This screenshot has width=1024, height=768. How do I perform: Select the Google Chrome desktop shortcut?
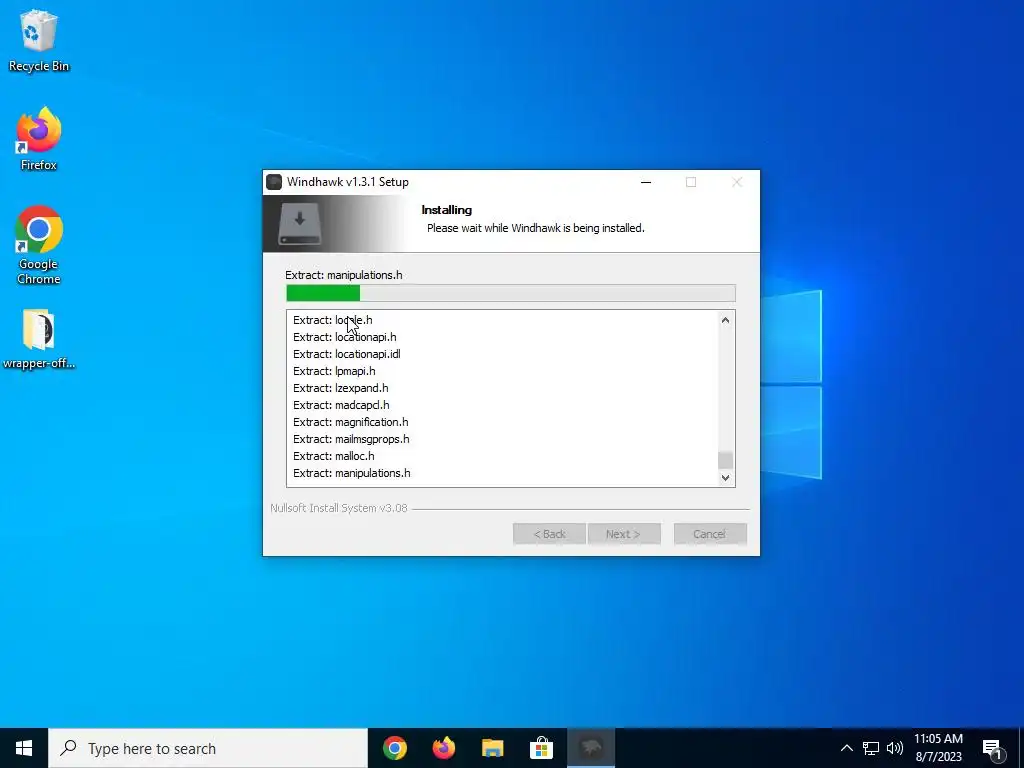coord(39,246)
